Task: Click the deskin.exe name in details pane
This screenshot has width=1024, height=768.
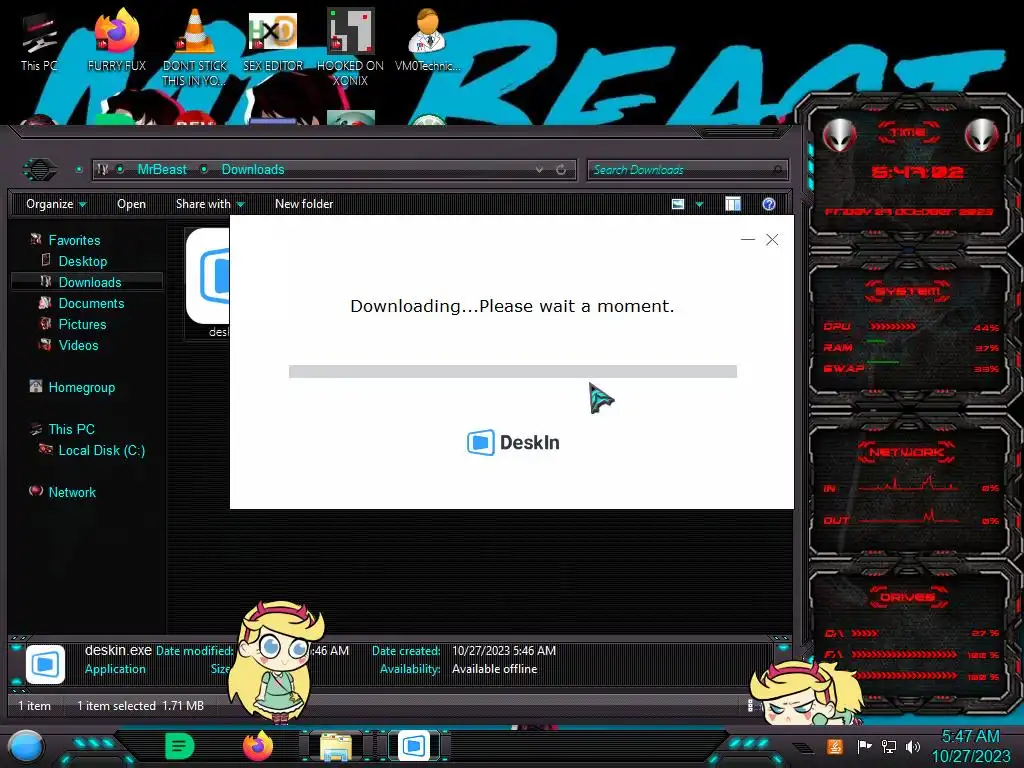Action: (x=118, y=650)
